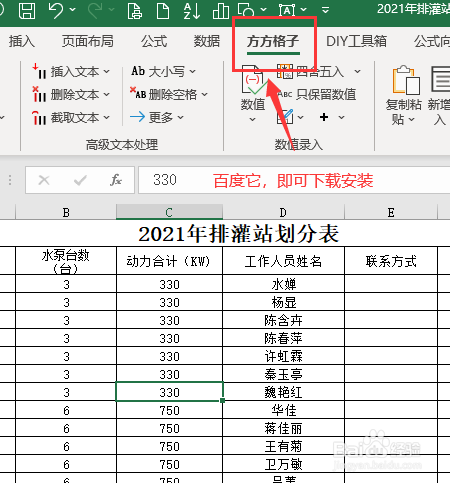Open the customize quick access toolbar arrow
The image size is (450, 483).
tap(325, 10)
